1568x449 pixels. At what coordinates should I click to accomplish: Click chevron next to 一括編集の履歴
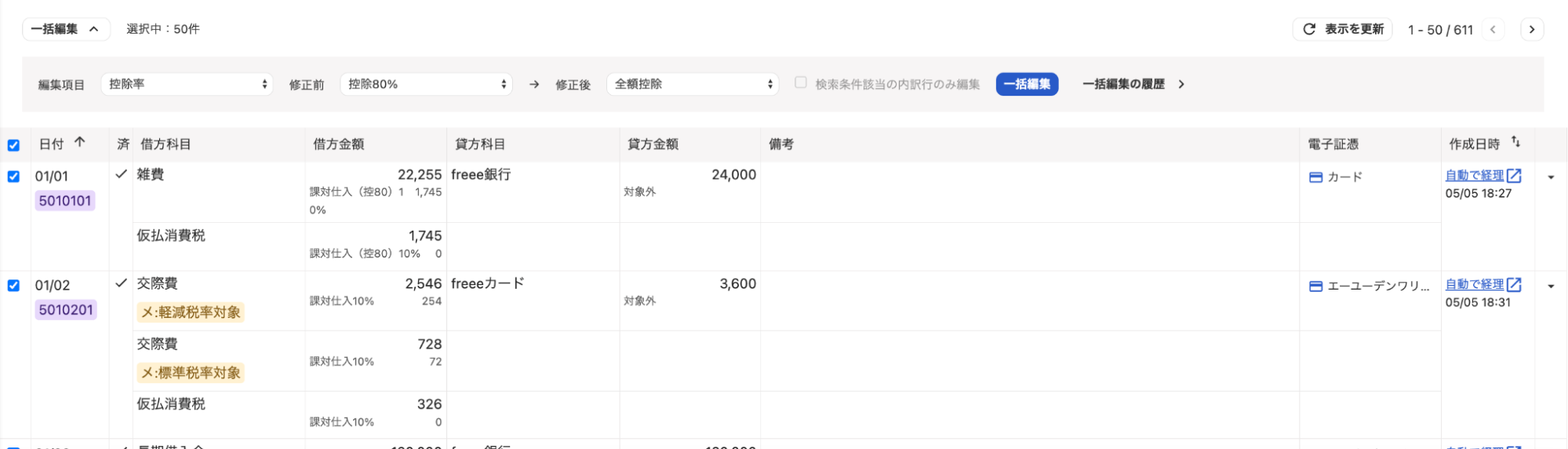[x=1181, y=84]
